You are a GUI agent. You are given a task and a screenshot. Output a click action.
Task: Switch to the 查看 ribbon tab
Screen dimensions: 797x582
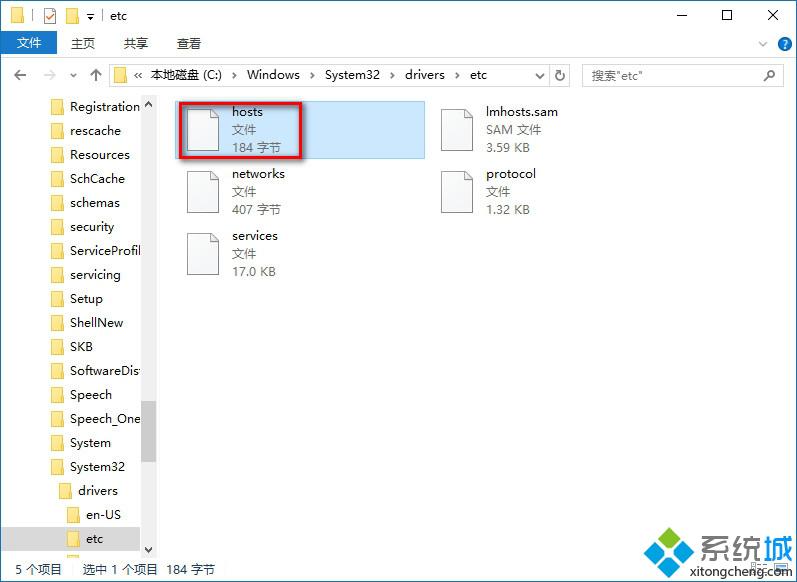(x=189, y=44)
